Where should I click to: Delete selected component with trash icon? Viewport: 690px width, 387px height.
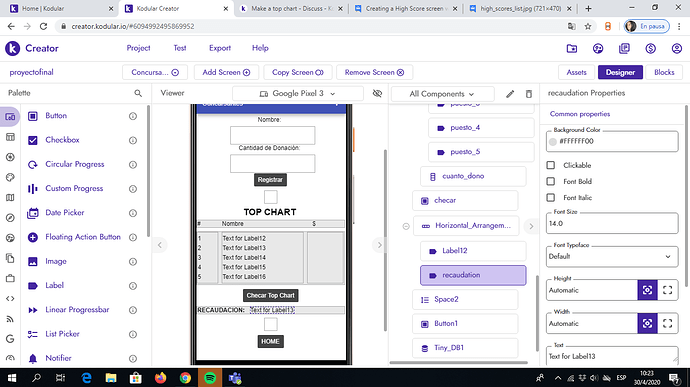529,94
